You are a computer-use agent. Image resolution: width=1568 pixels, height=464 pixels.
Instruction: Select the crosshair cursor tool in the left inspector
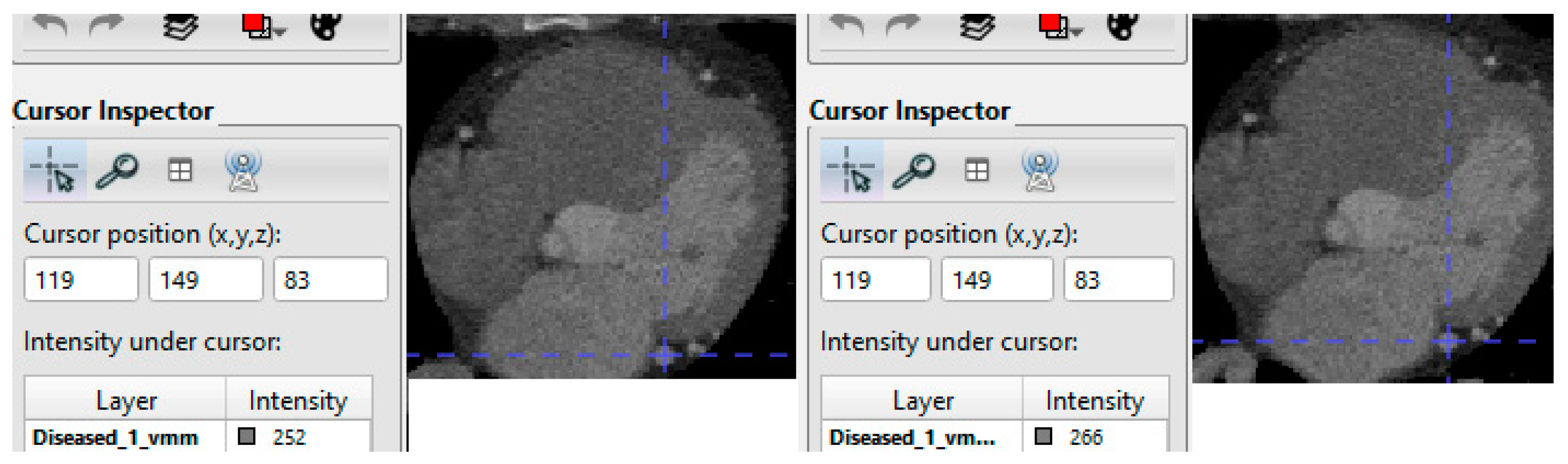coord(55,171)
